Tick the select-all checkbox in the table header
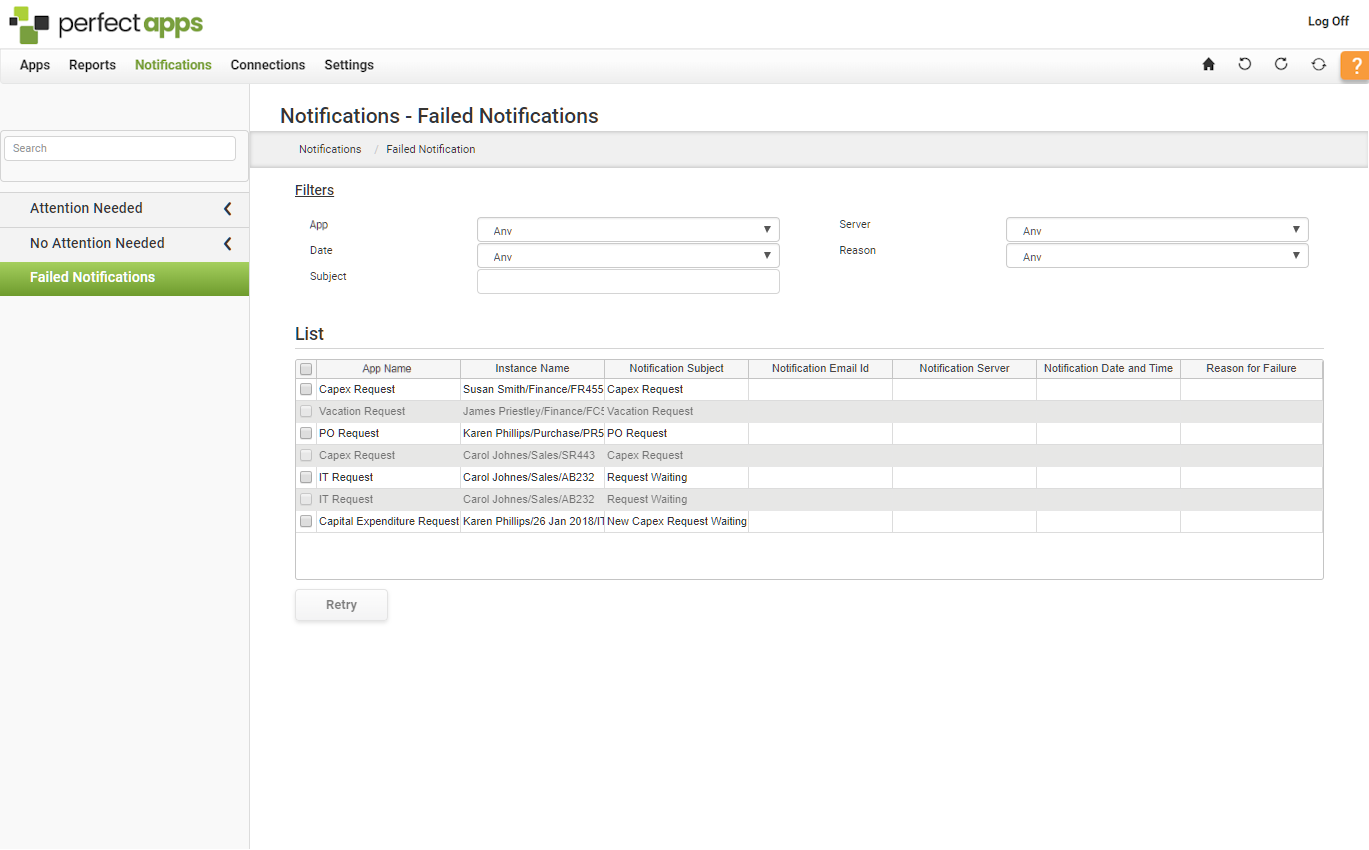The width and height of the screenshot is (1369, 850). pos(306,369)
